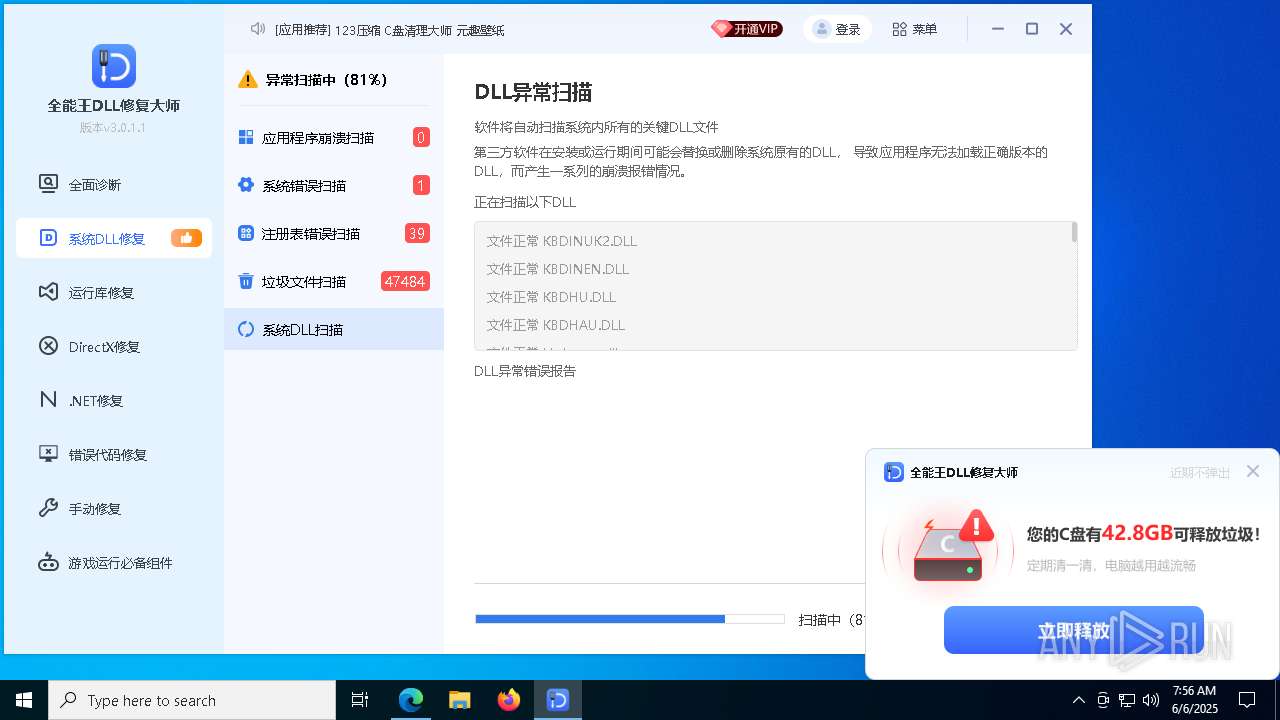Click the red disk warning icon in popup

948,546
